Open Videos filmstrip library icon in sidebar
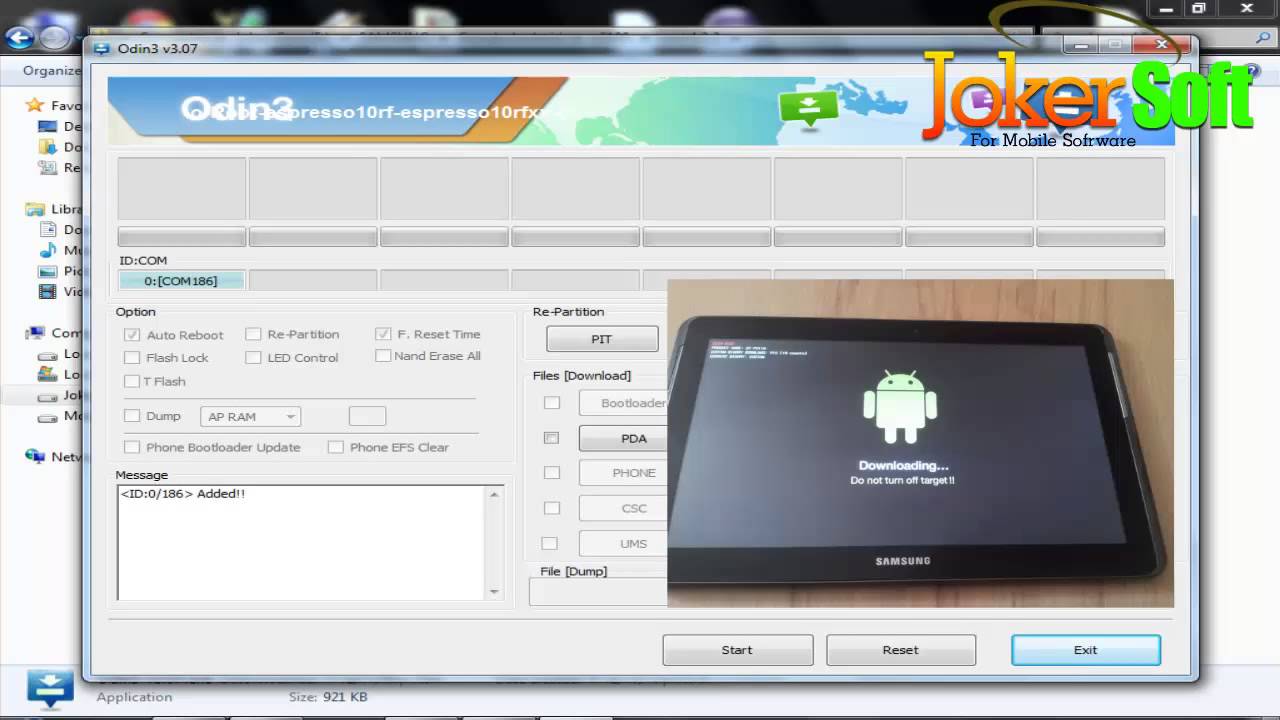The image size is (1280, 720). 47,292
